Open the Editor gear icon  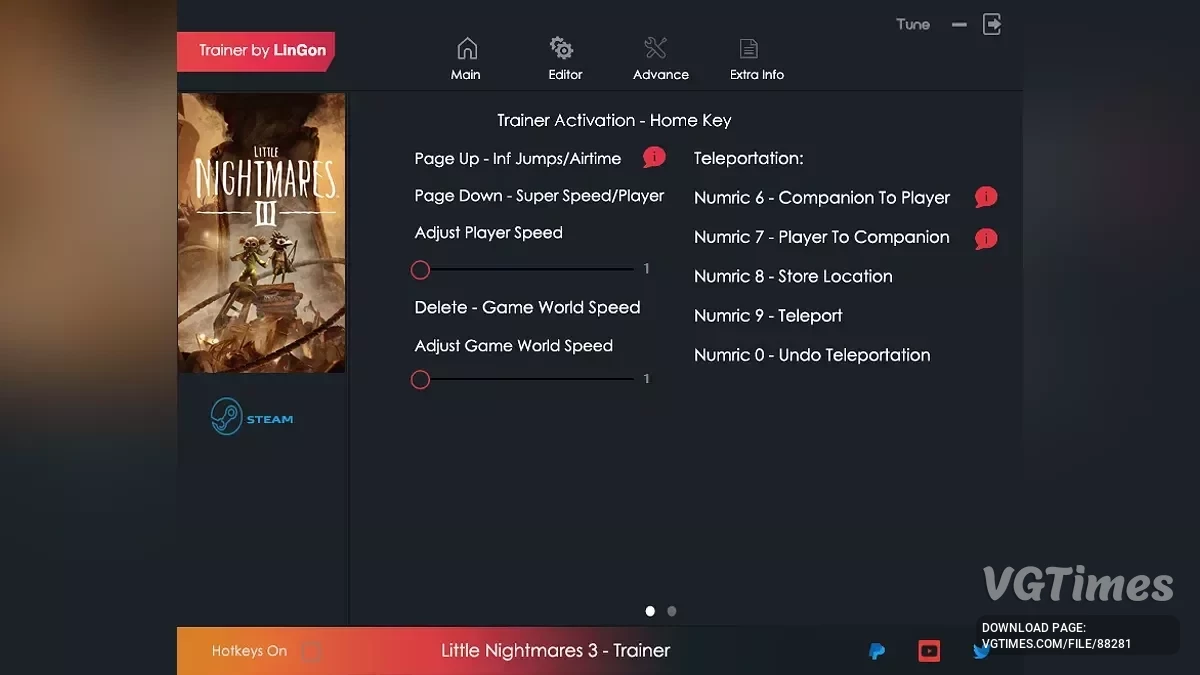(x=562, y=49)
